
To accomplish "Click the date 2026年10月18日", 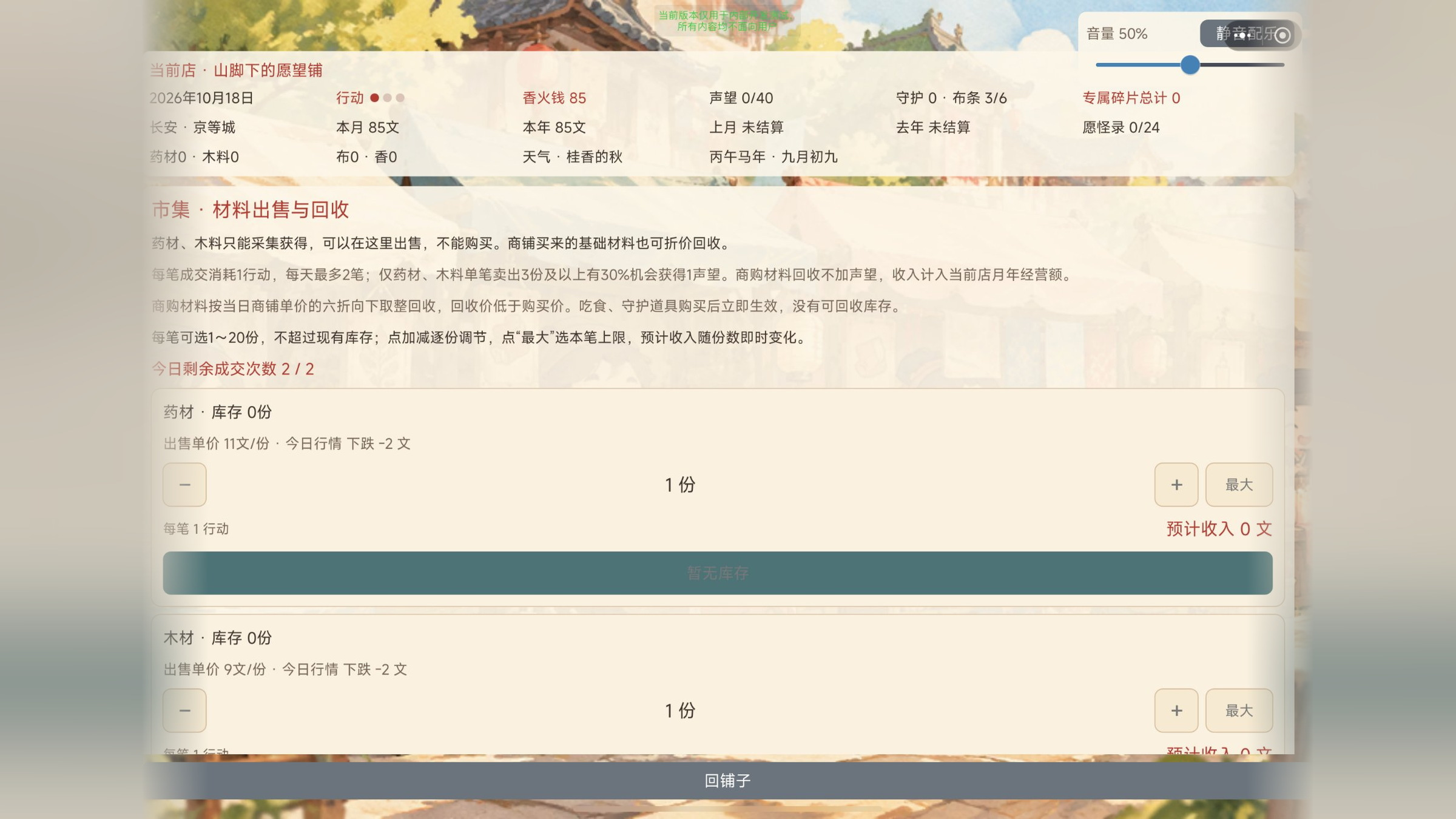I will click(201, 98).
